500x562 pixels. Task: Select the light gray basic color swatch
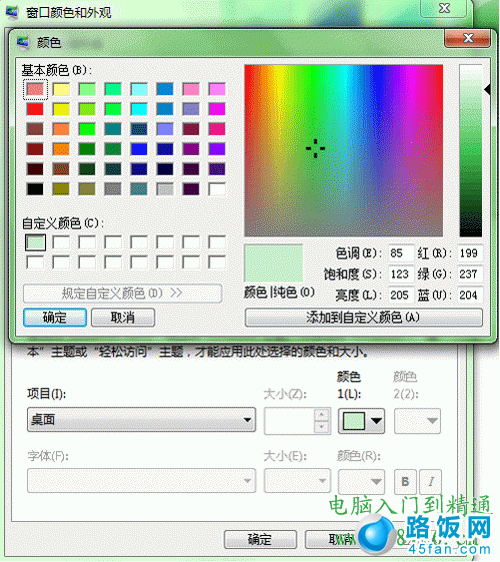[x=165, y=189]
